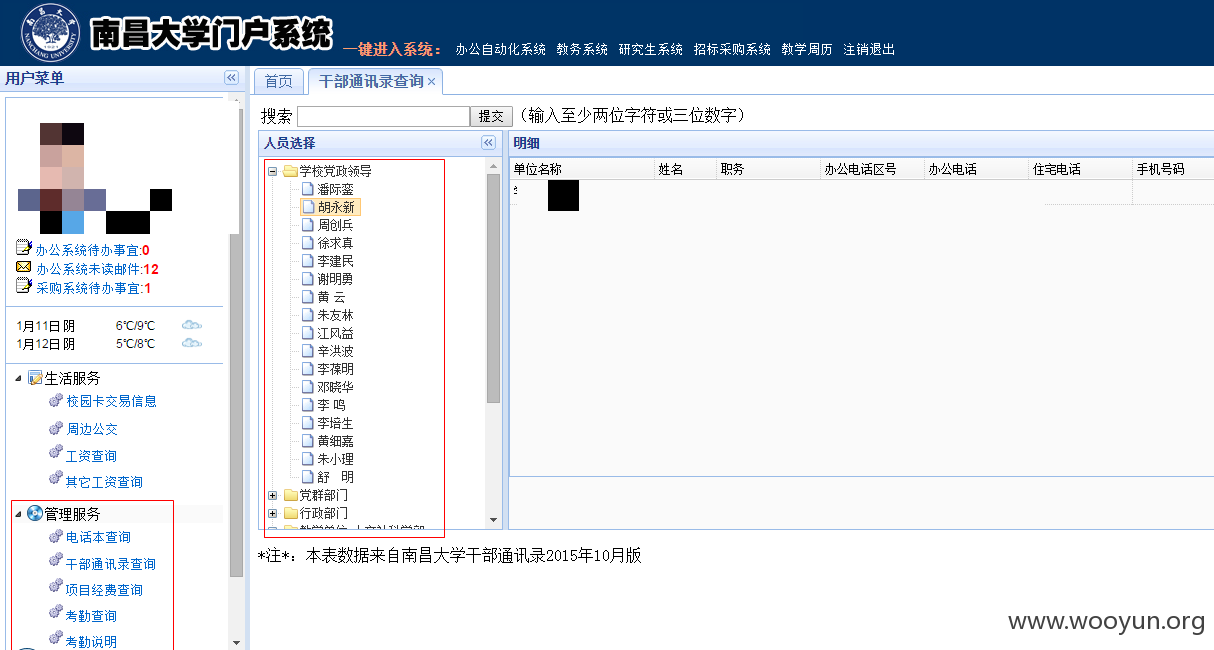Select 李建民 in the personnel tree
This screenshot has width=1214, height=650.
(x=335, y=261)
